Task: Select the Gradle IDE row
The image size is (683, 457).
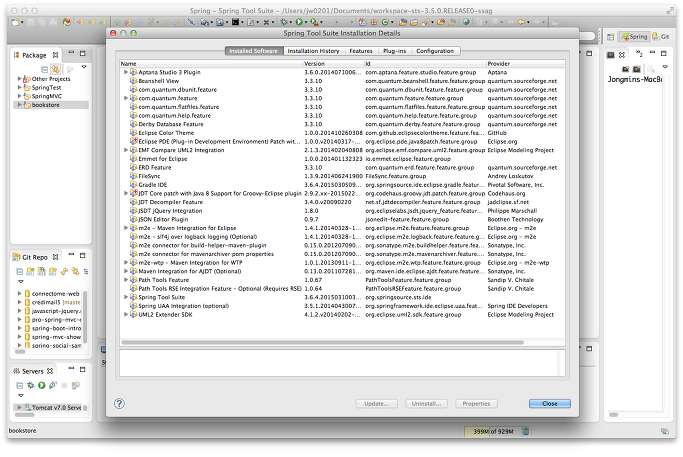Action: (342, 185)
